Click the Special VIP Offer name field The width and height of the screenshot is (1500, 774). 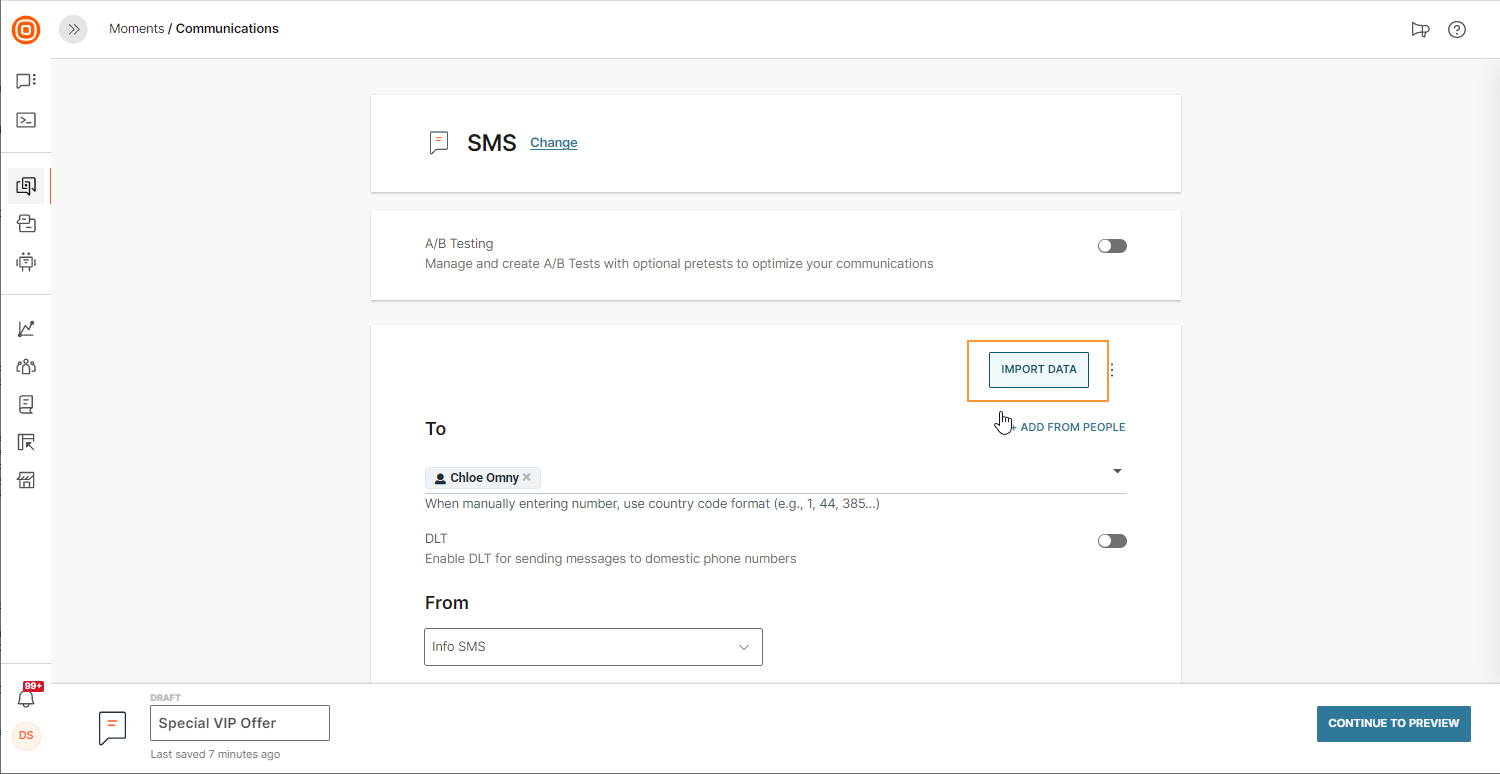[239, 723]
